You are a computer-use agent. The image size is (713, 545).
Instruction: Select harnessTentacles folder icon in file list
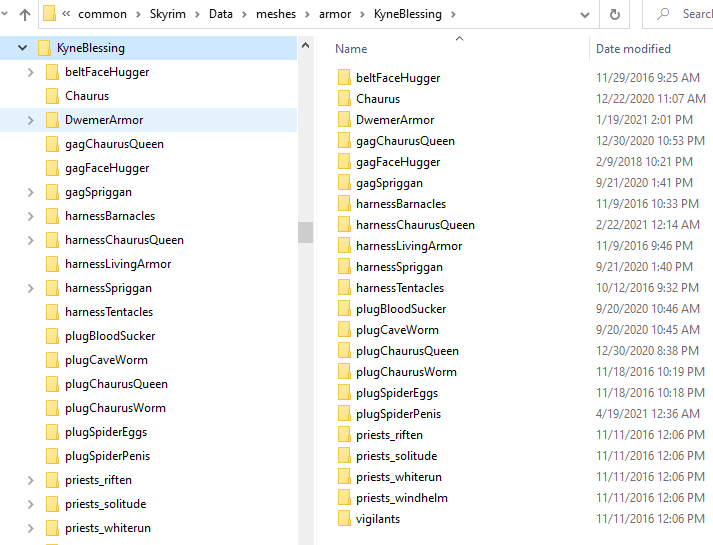pyautogui.click(x=344, y=288)
